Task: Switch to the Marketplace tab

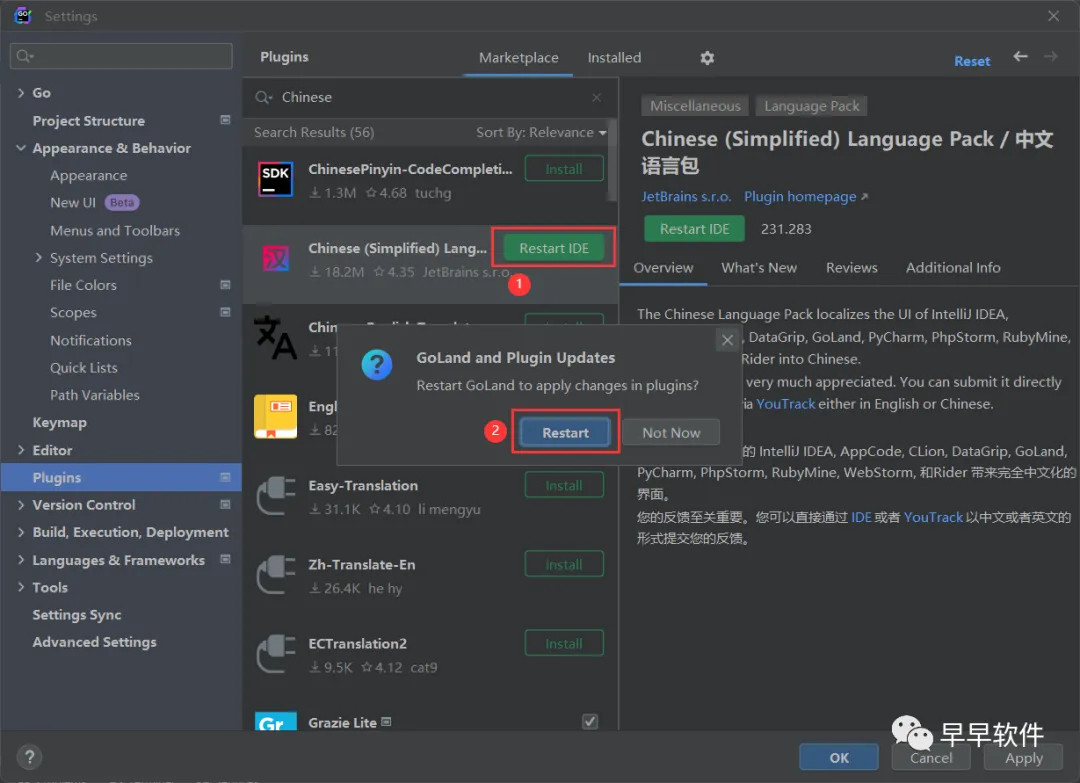Action: (x=519, y=58)
